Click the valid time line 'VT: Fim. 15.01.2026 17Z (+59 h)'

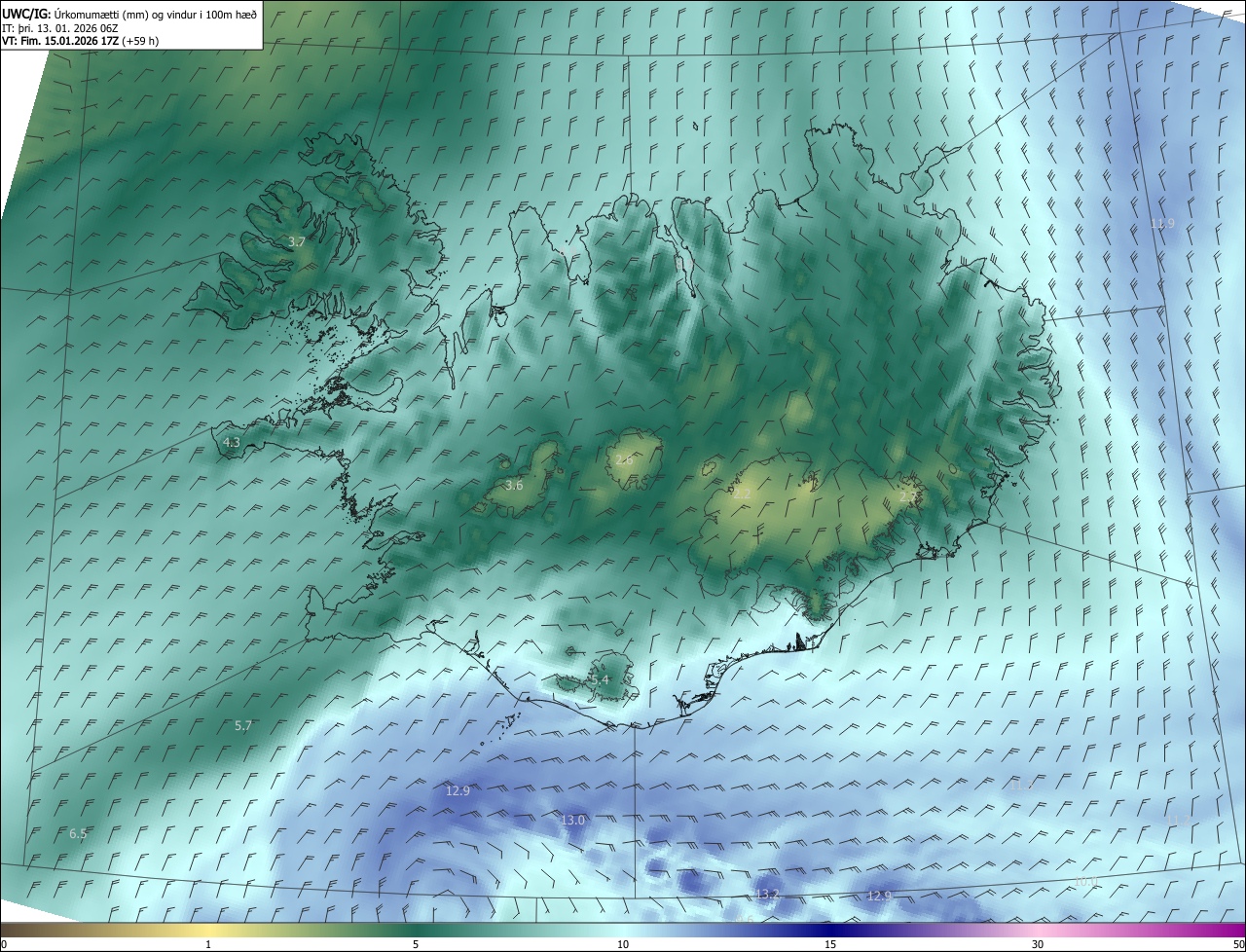[81, 41]
